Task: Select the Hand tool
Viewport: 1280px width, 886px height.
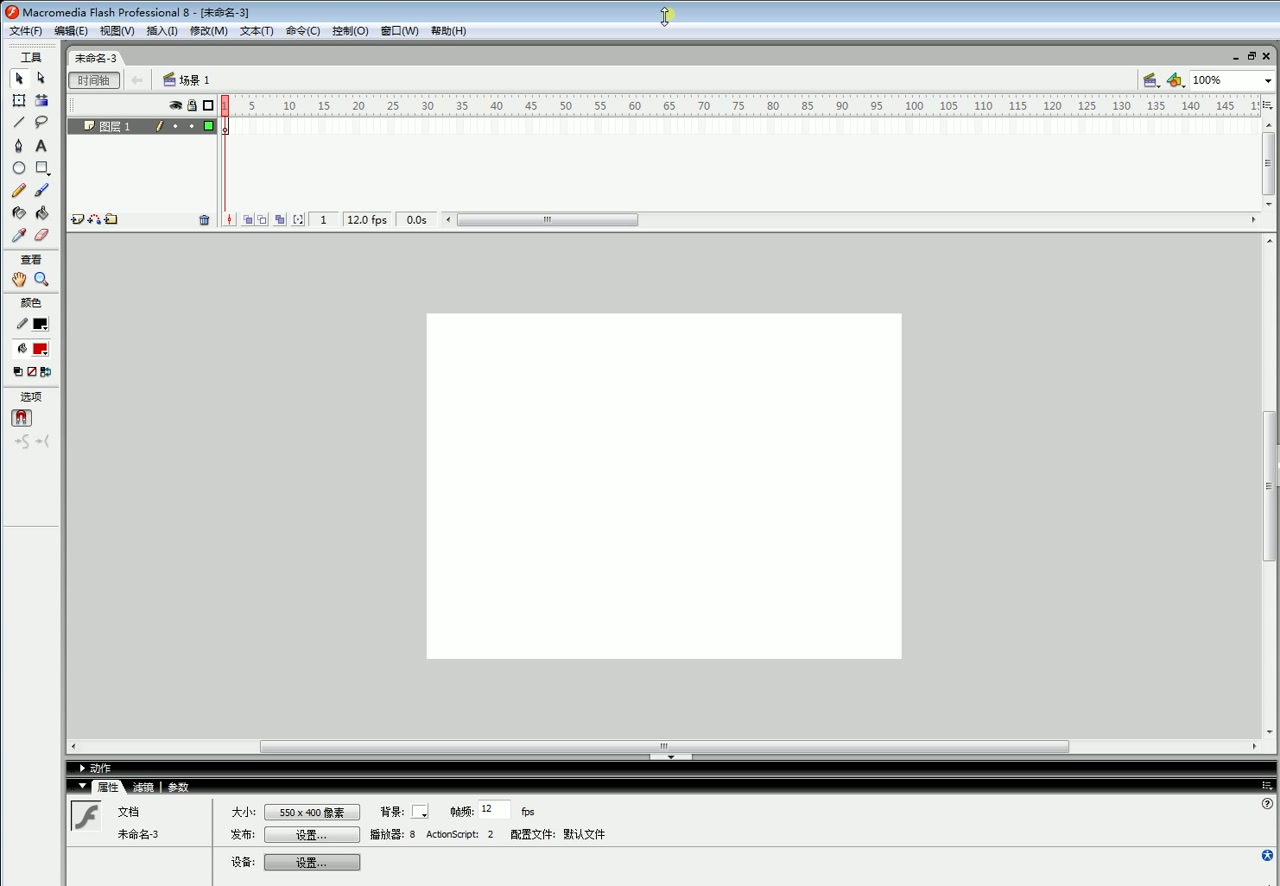Action: click(x=18, y=280)
